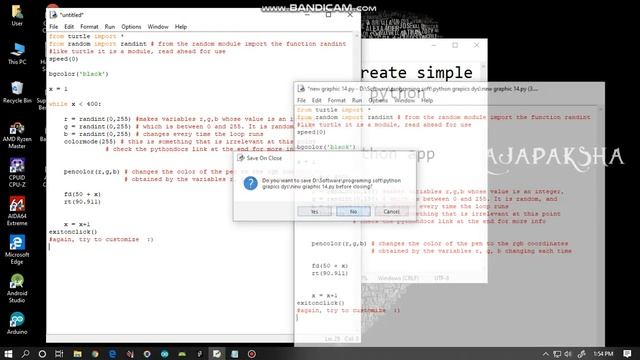Open Edit menu in new graphic 14.py window
640x360 pixels.
click(316, 100)
